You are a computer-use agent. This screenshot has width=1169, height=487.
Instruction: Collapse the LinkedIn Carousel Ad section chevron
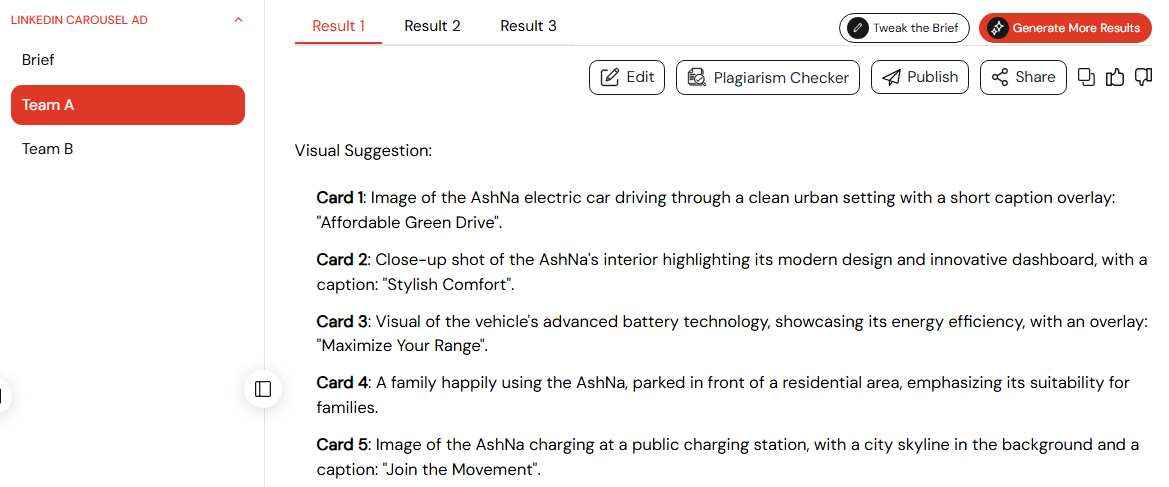click(239, 20)
